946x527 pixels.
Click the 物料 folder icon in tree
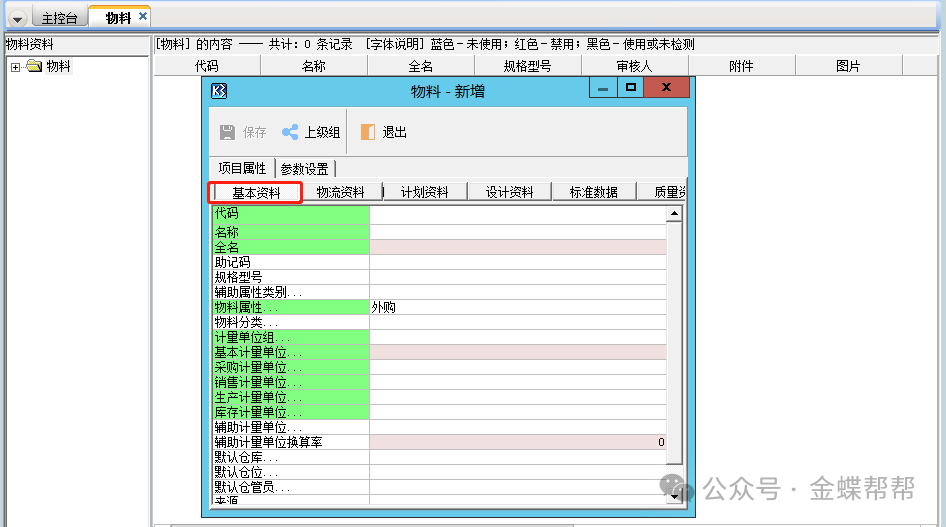(x=34, y=67)
